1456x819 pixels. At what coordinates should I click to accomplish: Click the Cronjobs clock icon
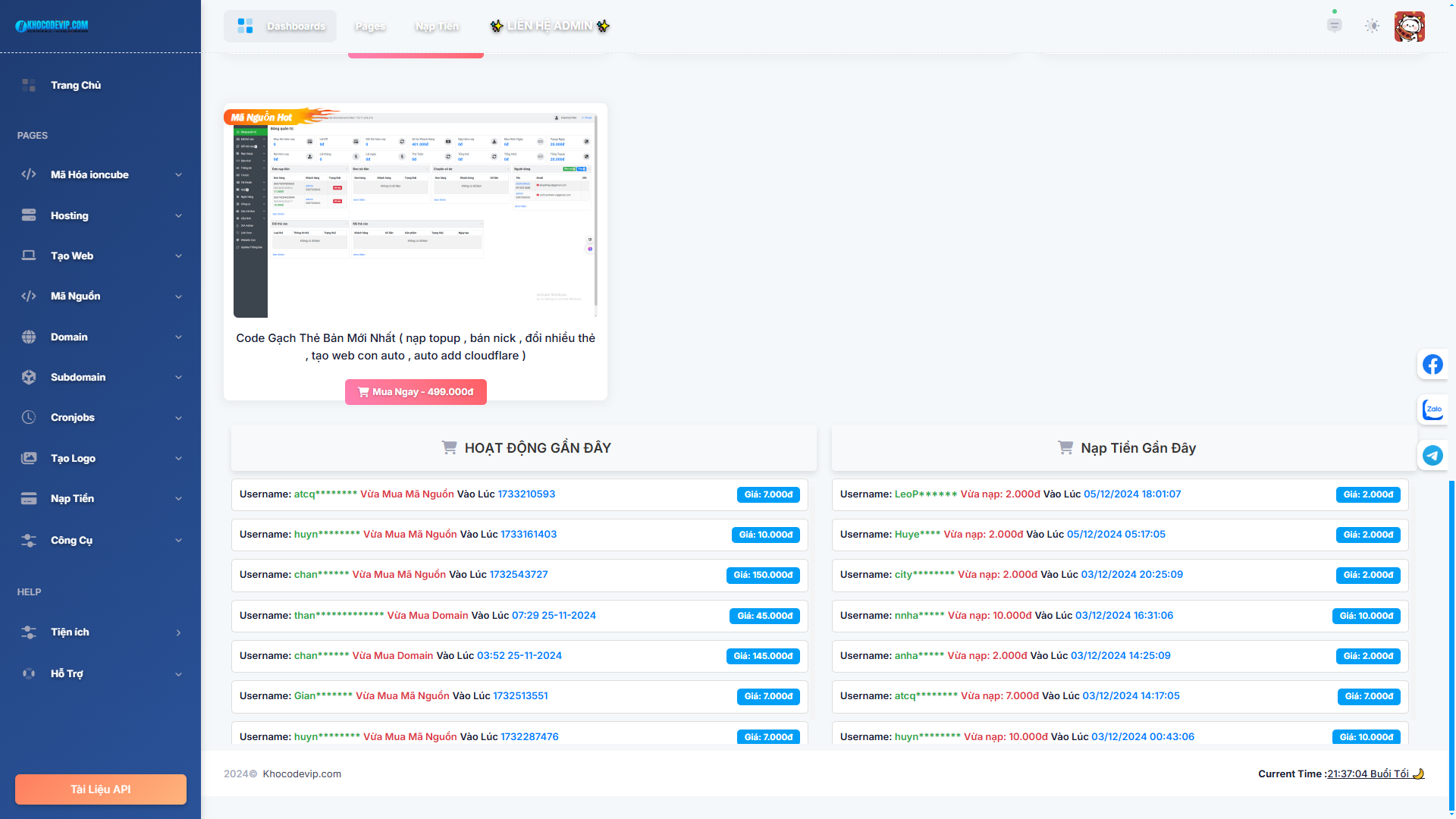(29, 417)
